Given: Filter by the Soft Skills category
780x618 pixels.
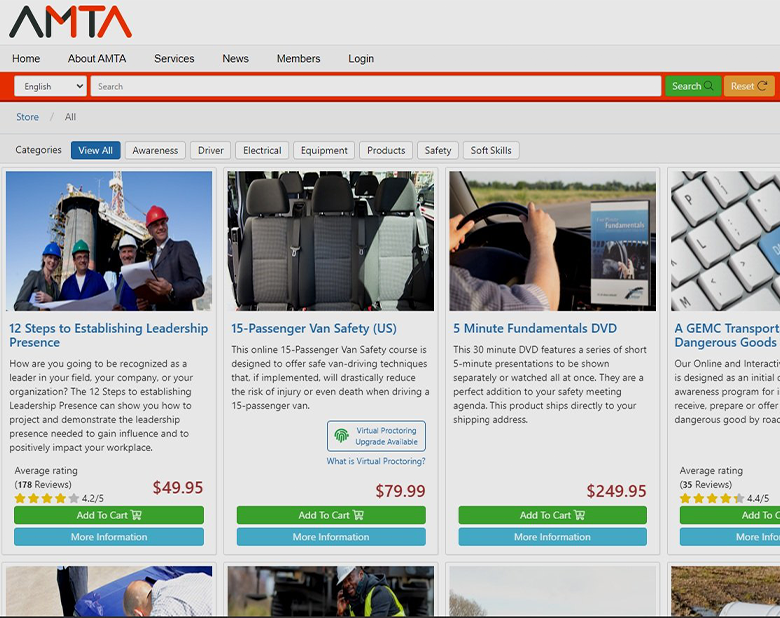Looking at the screenshot, I should [491, 151].
